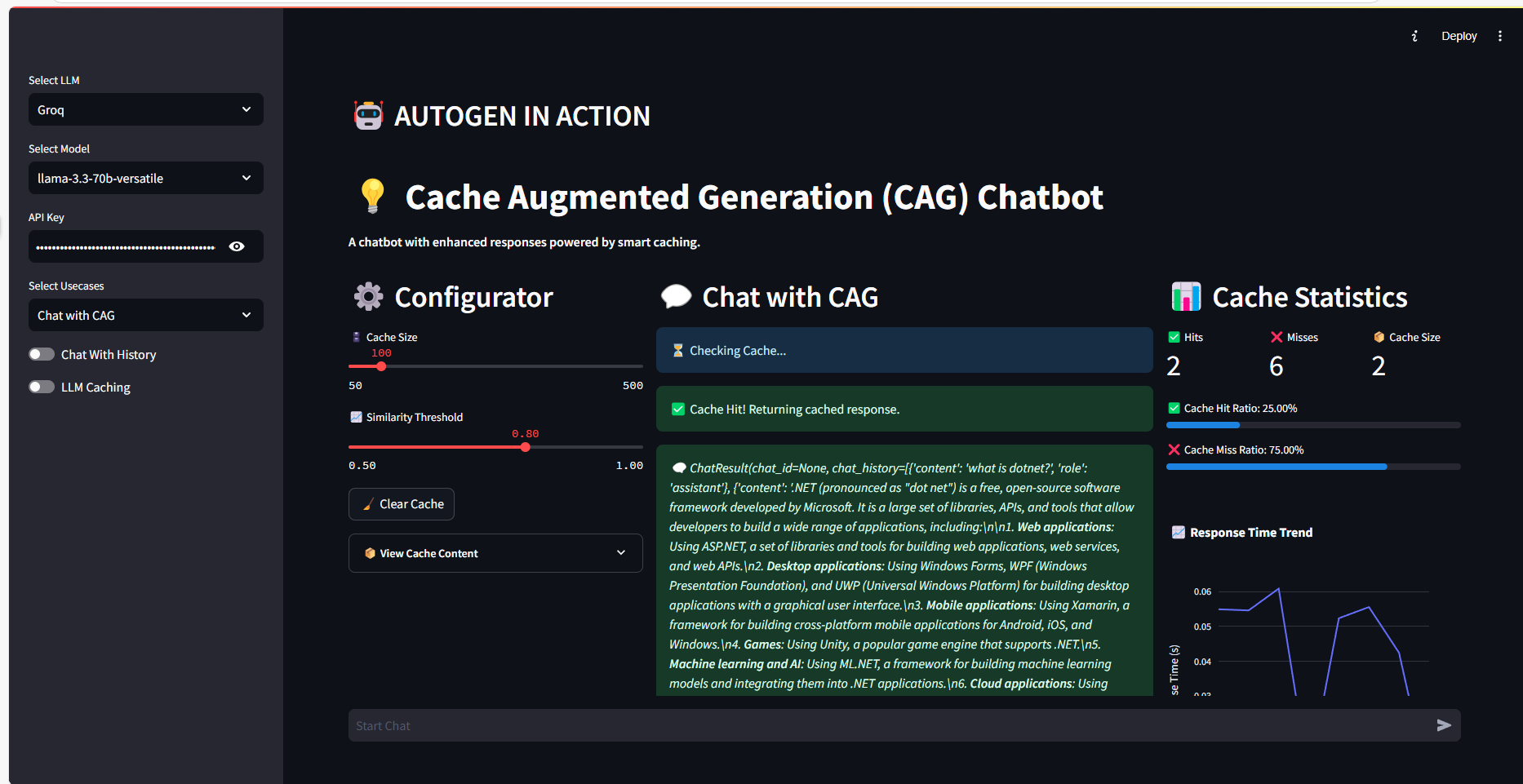Viewport: 1523px width, 784px height.
Task: Open the Select Model dropdown
Action: click(x=145, y=178)
